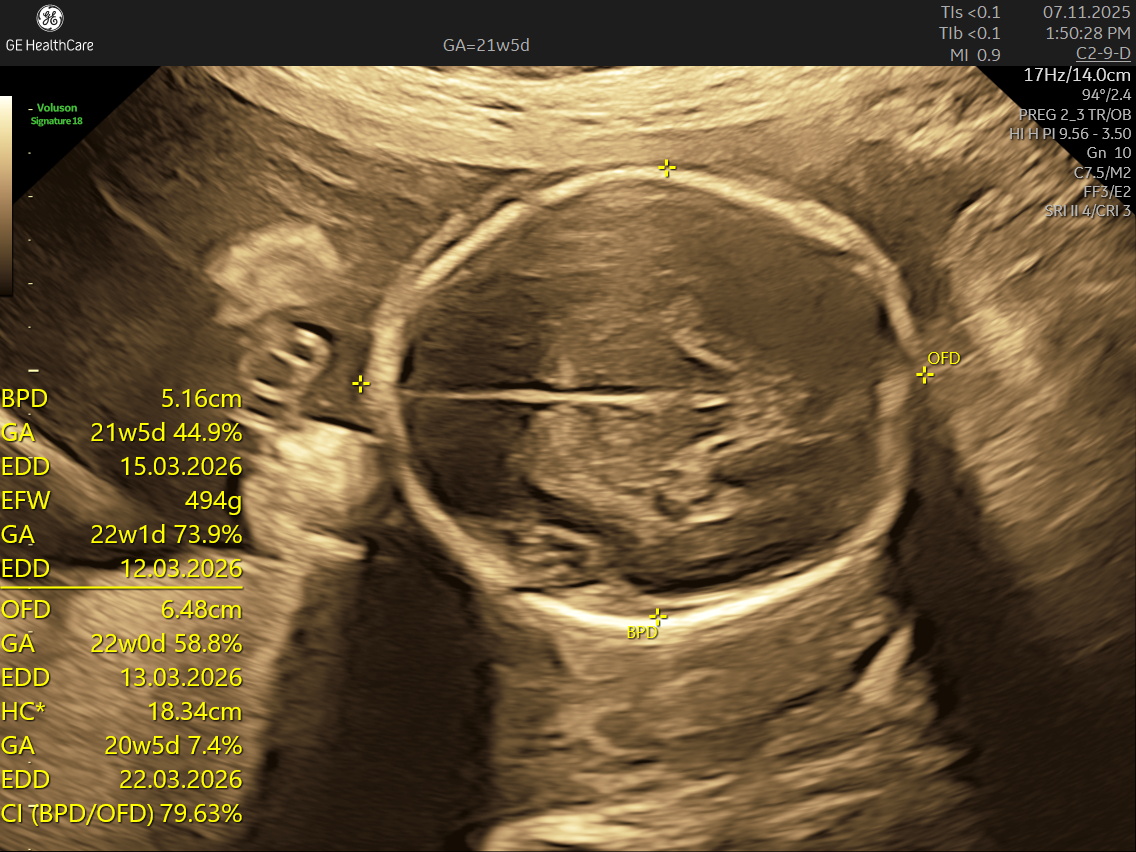The height and width of the screenshot is (852, 1136).
Task: Select the right OFD caliper cross marker
Action: 925,375
